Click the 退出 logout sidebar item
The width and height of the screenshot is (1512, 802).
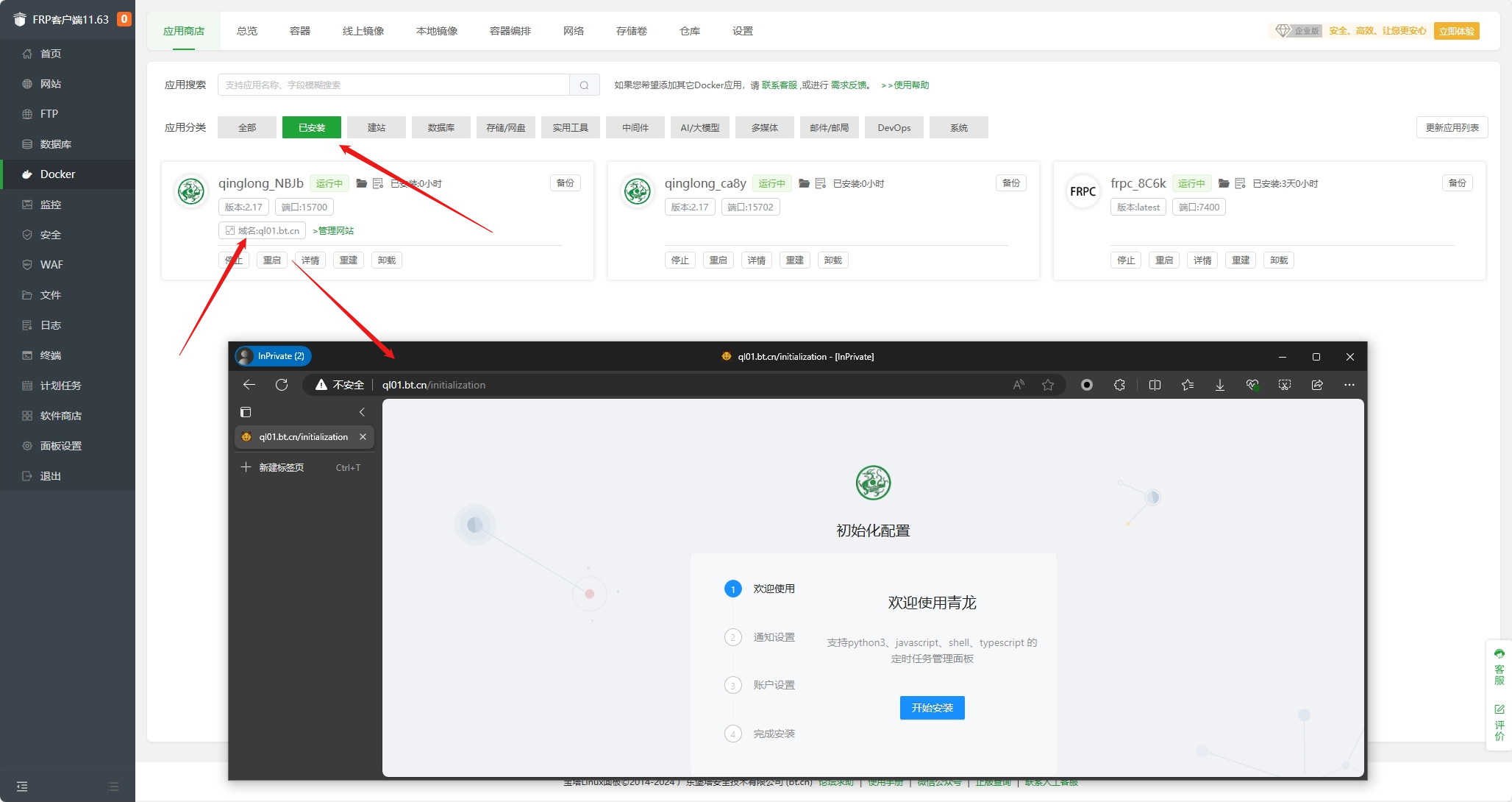[68, 476]
